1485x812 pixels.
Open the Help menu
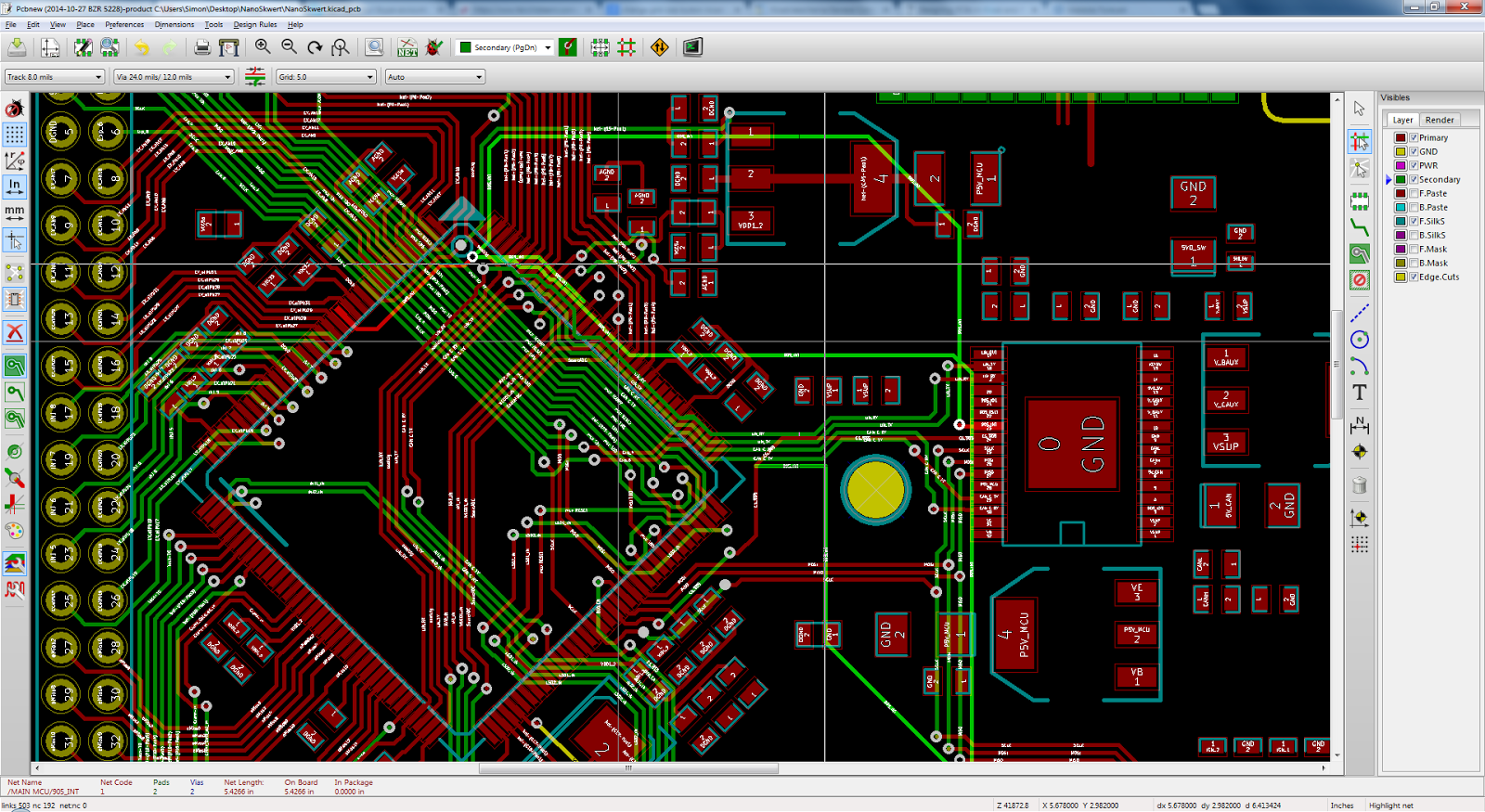click(x=295, y=24)
